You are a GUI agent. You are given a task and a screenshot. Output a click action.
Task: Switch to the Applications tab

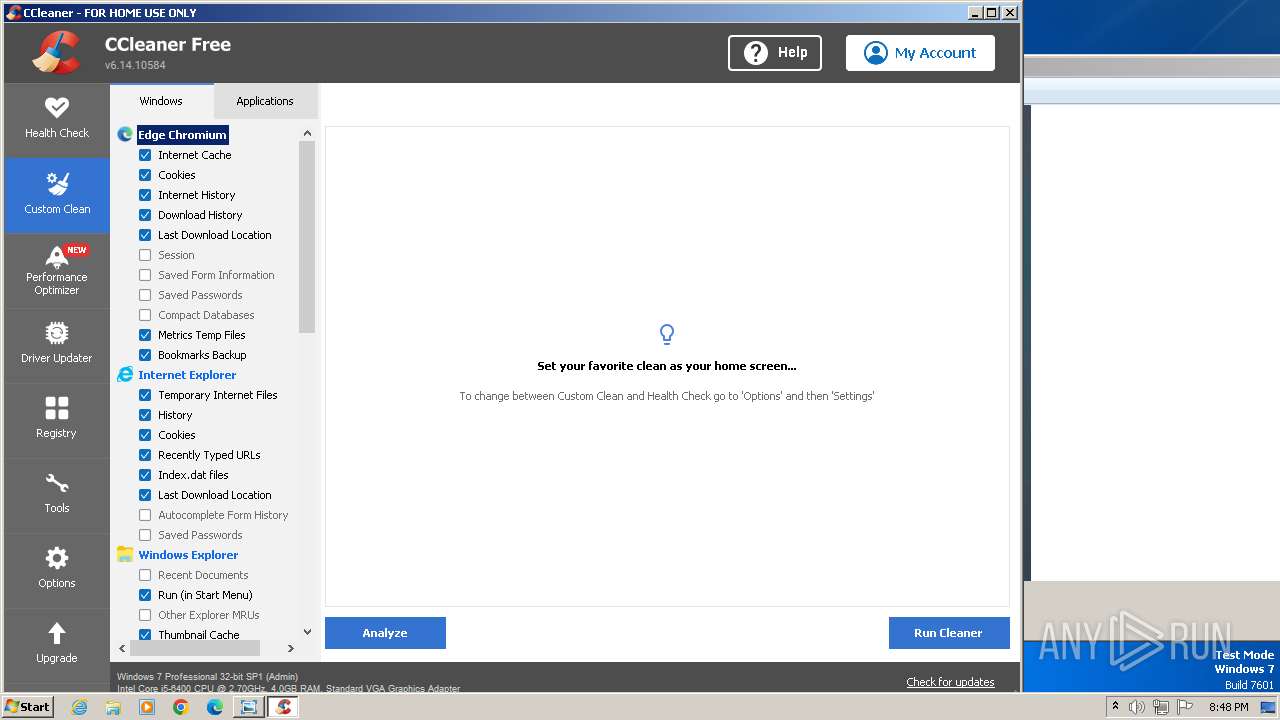265,101
